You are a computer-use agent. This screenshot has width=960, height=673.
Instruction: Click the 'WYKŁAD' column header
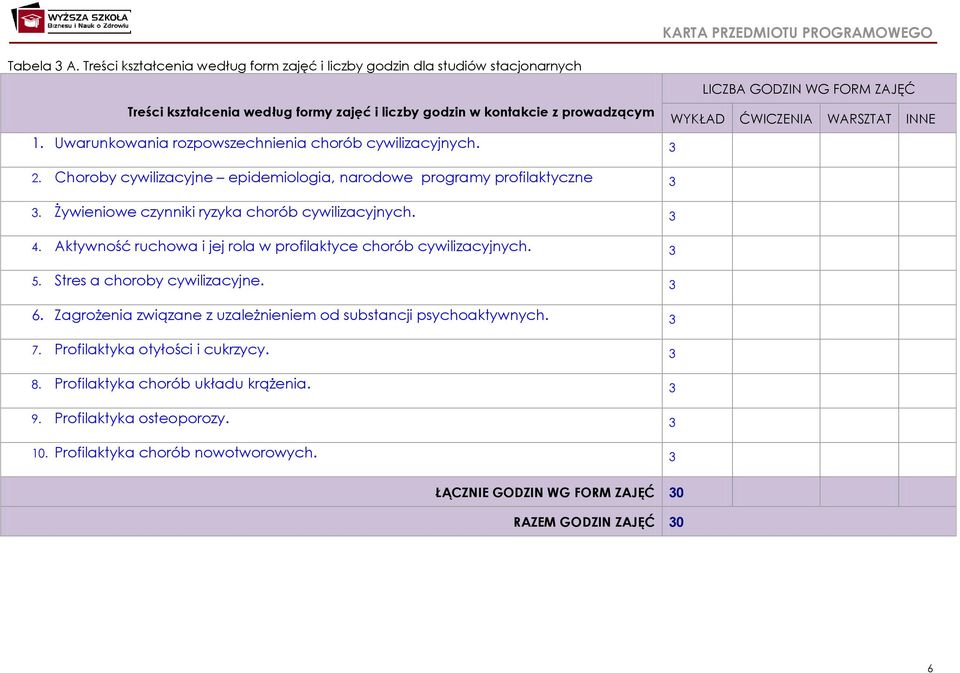pyautogui.click(x=697, y=119)
